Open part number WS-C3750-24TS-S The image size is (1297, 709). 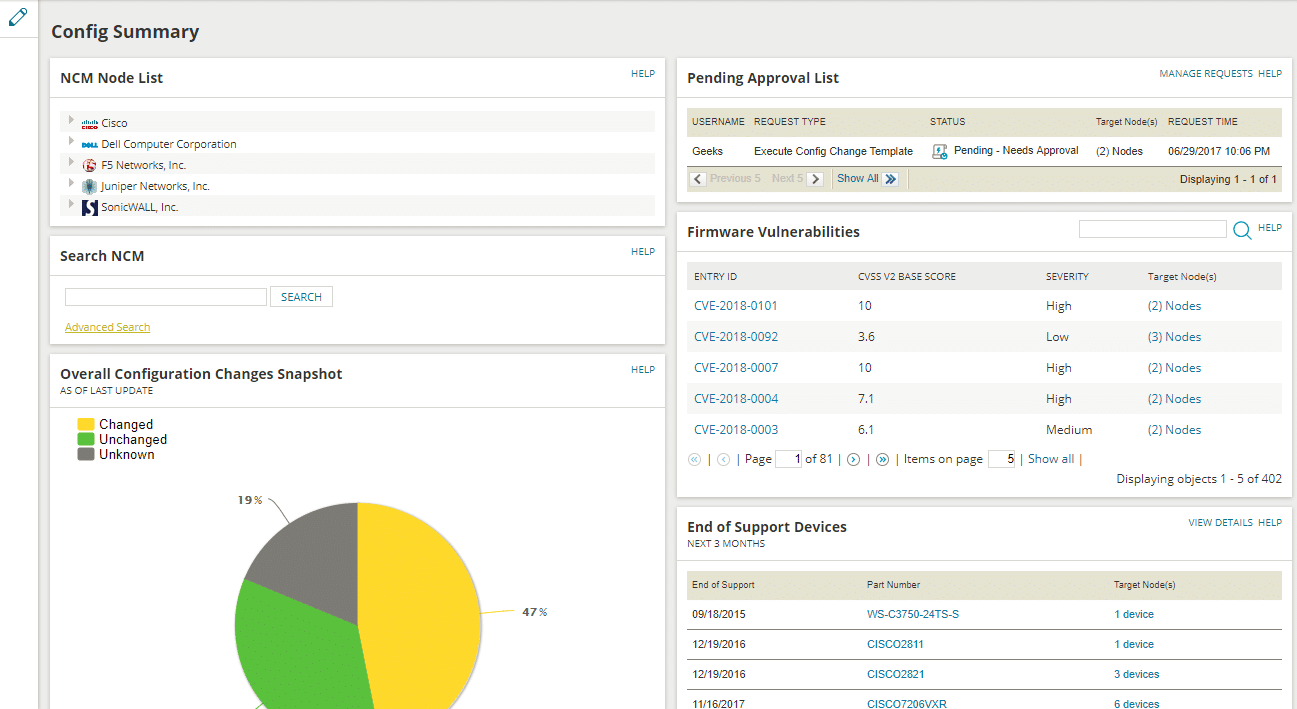click(913, 614)
